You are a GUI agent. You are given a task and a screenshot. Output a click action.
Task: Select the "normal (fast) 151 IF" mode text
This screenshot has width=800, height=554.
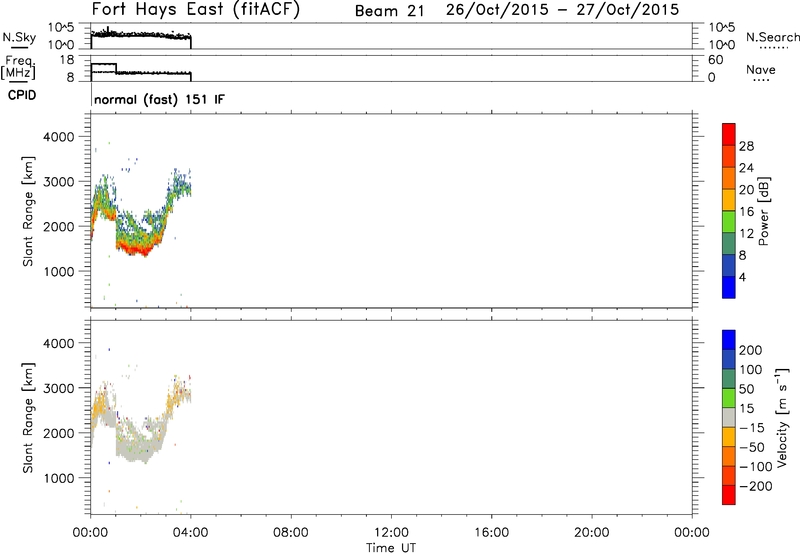pos(159,99)
